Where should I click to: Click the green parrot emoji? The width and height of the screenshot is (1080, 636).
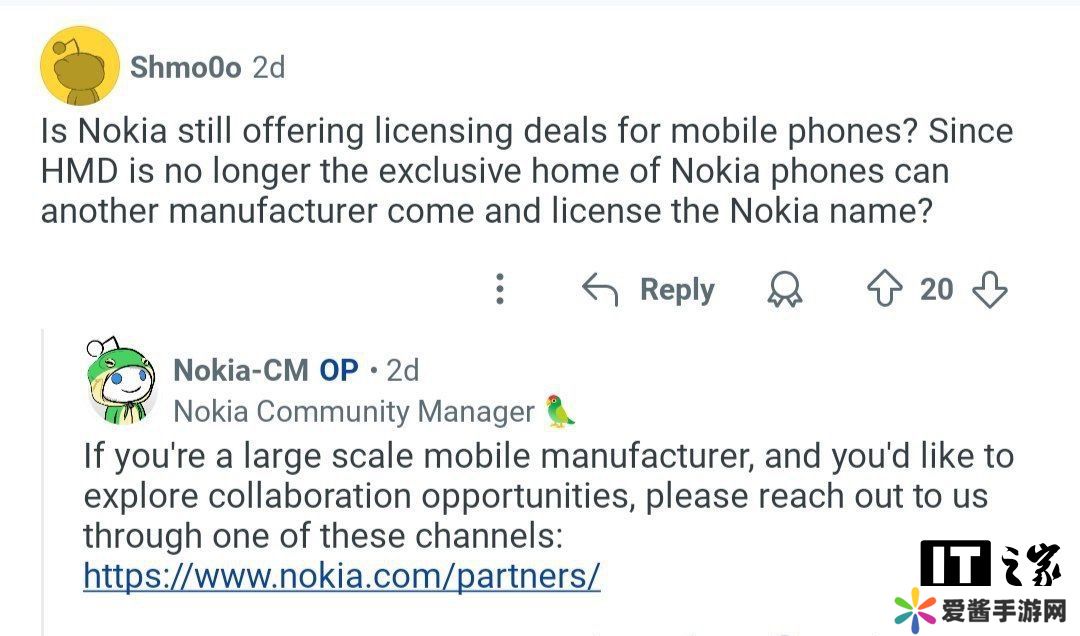coord(561,411)
